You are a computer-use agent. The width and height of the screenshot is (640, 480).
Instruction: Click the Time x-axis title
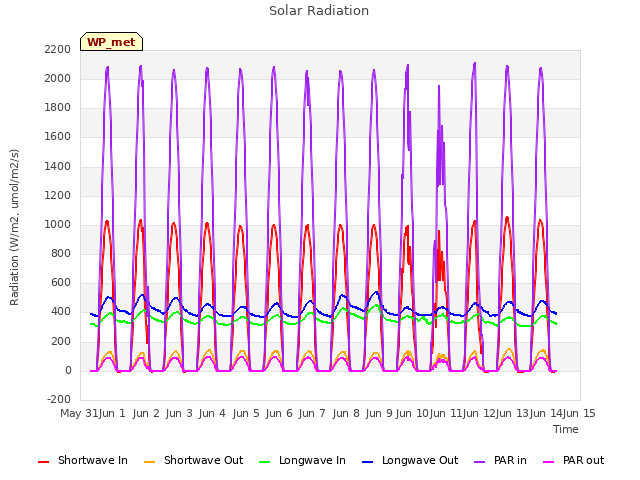(x=566, y=429)
